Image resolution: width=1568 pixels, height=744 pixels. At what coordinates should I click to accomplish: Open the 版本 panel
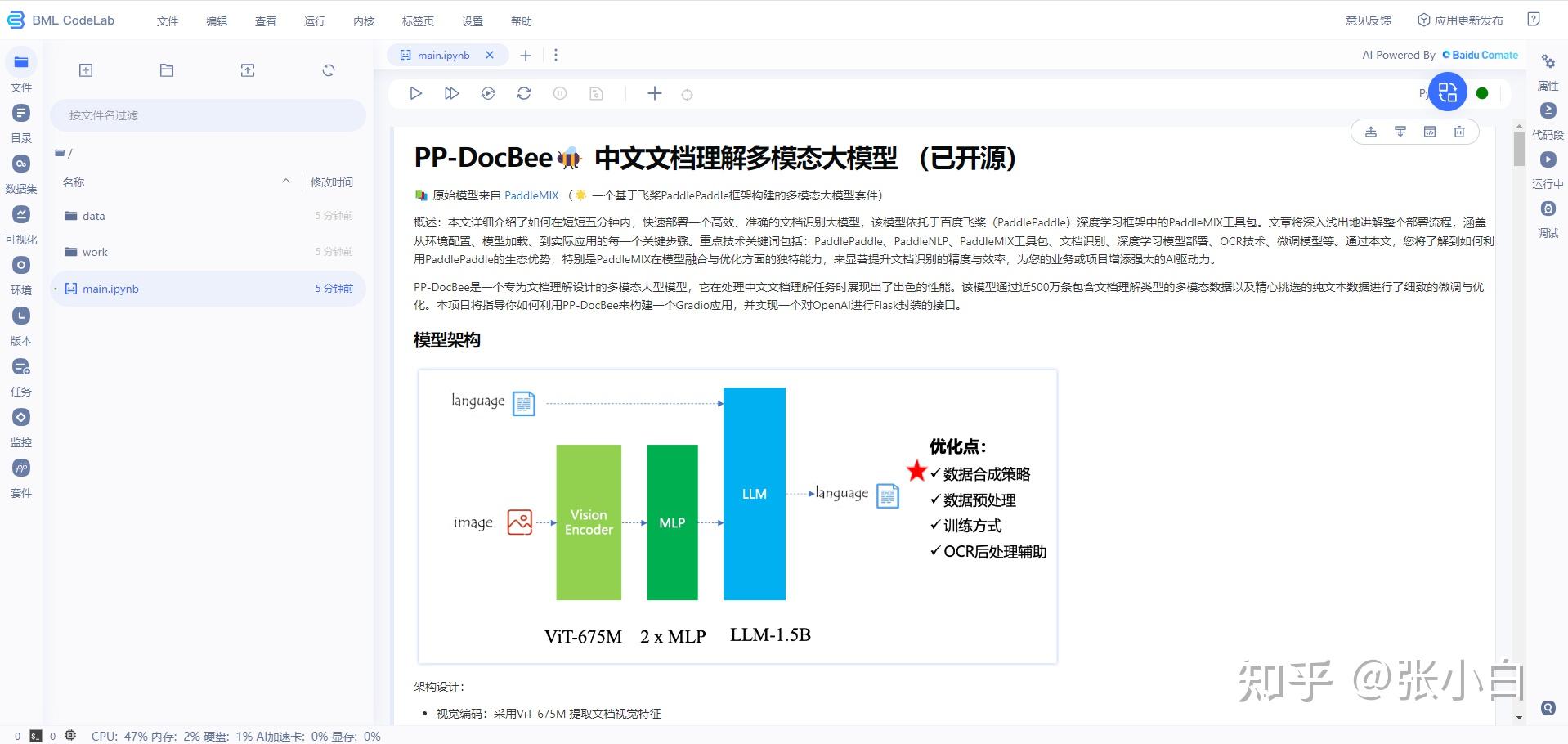(21, 316)
